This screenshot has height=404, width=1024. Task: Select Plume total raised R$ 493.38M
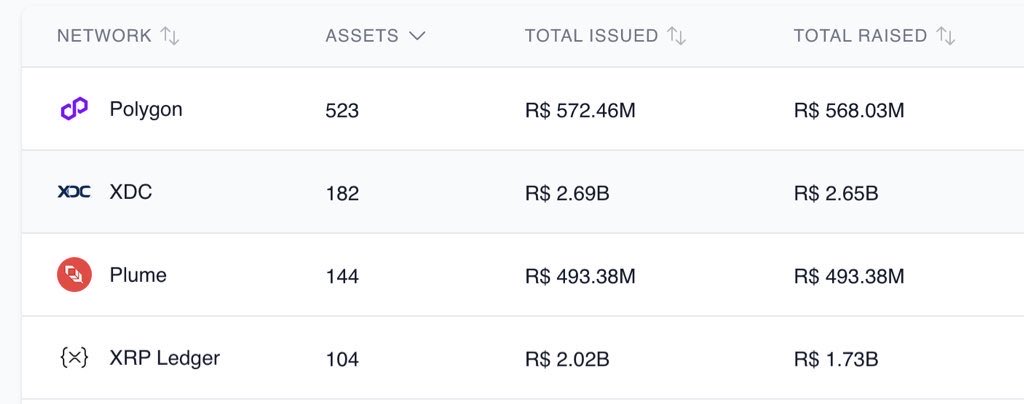[849, 276]
